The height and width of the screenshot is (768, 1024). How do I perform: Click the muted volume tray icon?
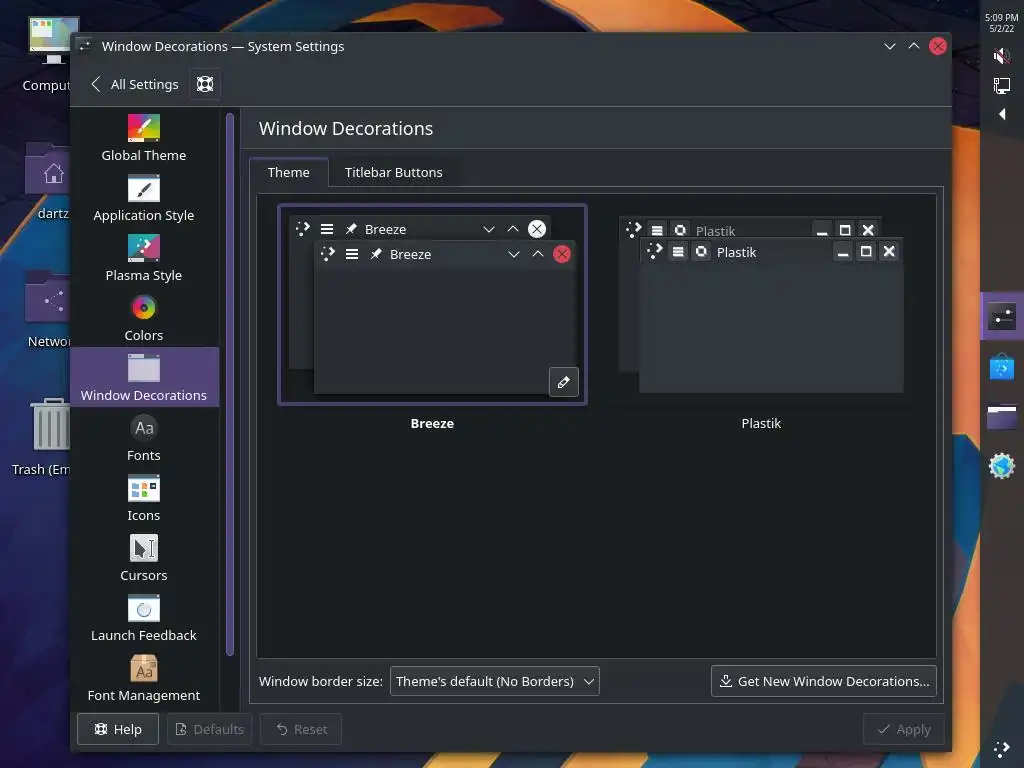[x=1002, y=56]
